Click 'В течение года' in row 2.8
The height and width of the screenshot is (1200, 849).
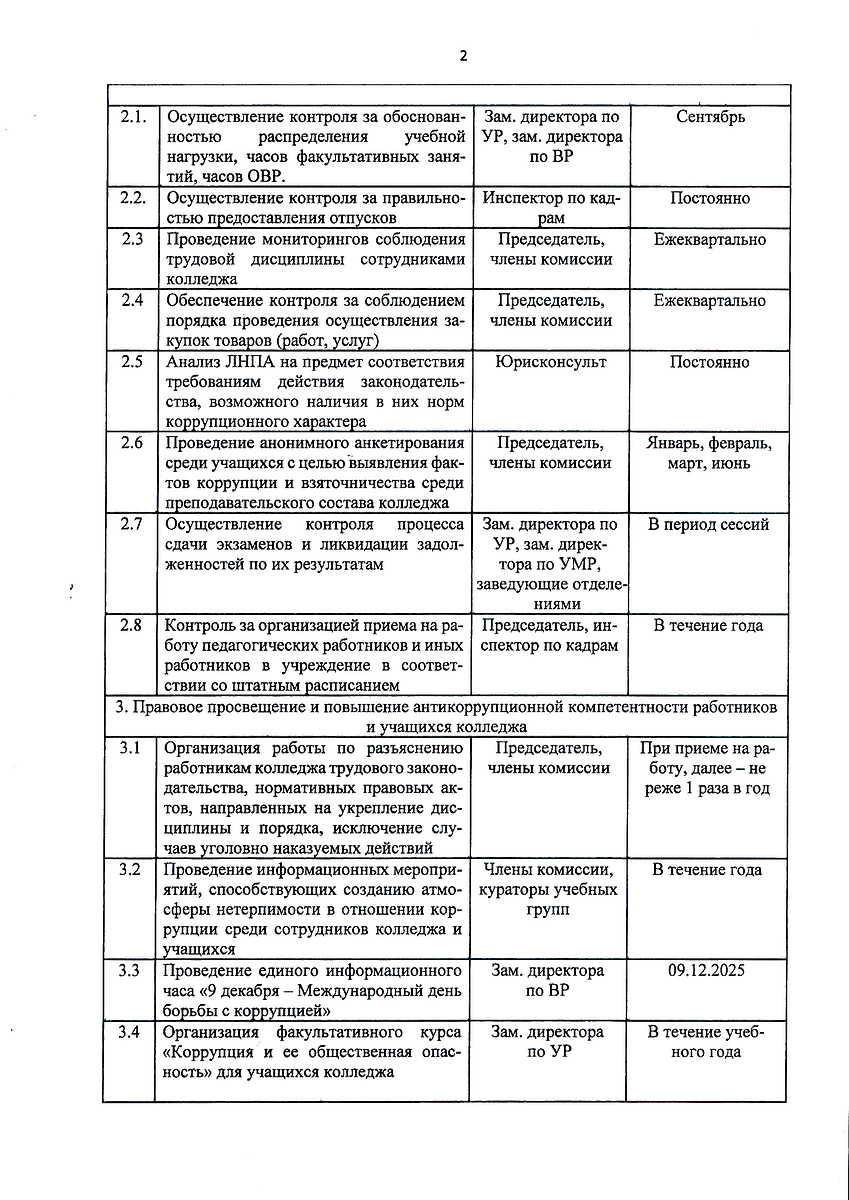click(709, 626)
